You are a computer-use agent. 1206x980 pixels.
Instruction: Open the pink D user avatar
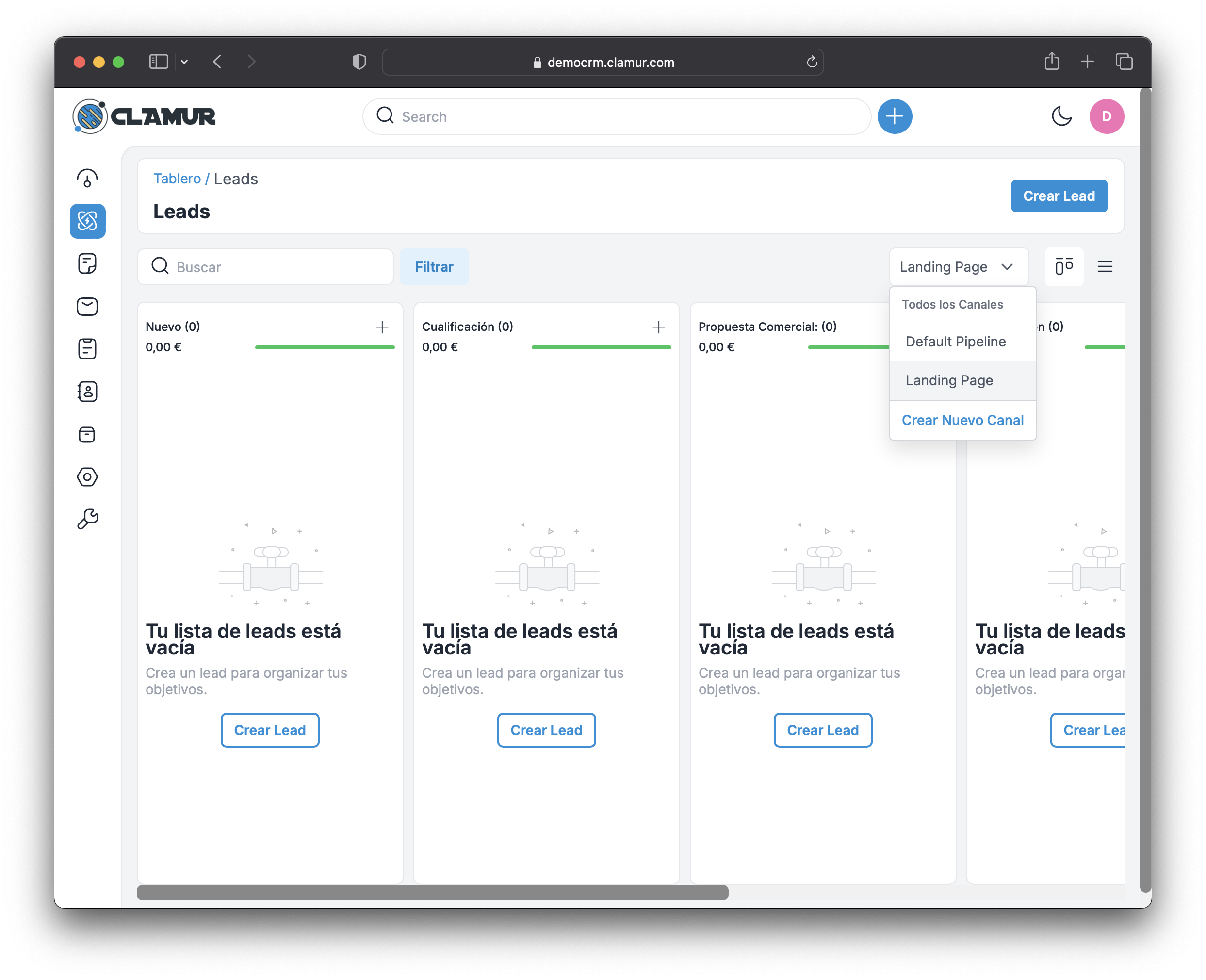1106,116
